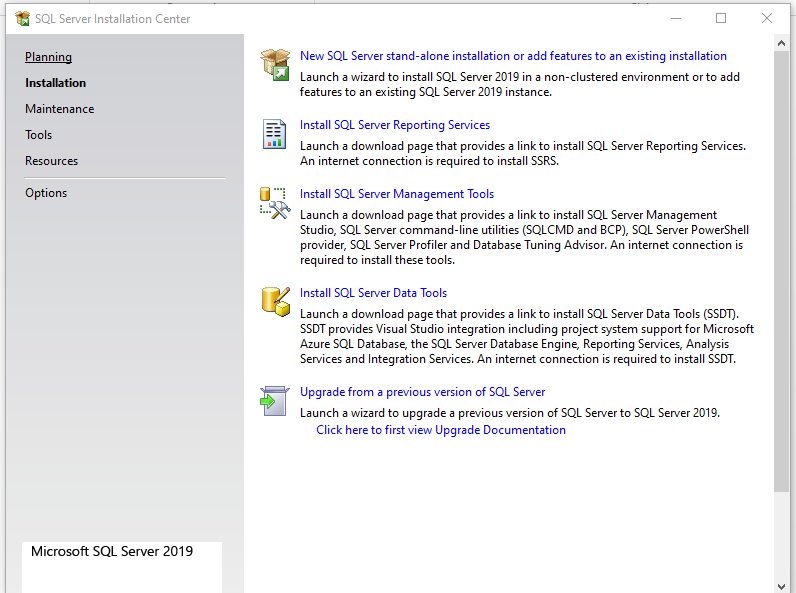Maximize the Installation Center window
The image size is (796, 593).
pos(721,18)
